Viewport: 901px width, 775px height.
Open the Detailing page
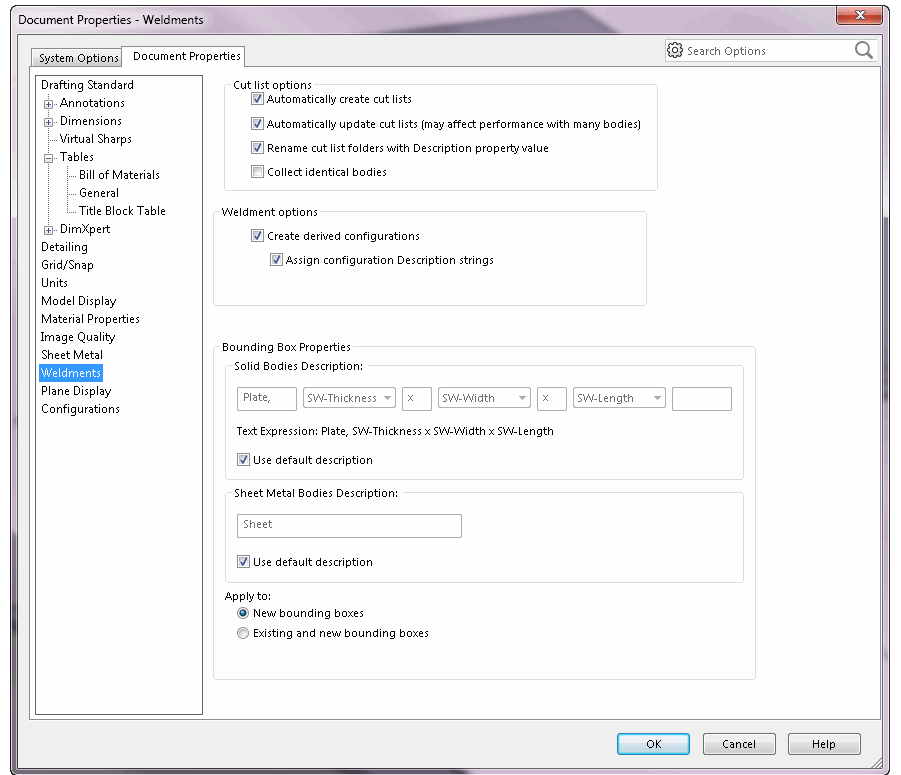pos(64,247)
